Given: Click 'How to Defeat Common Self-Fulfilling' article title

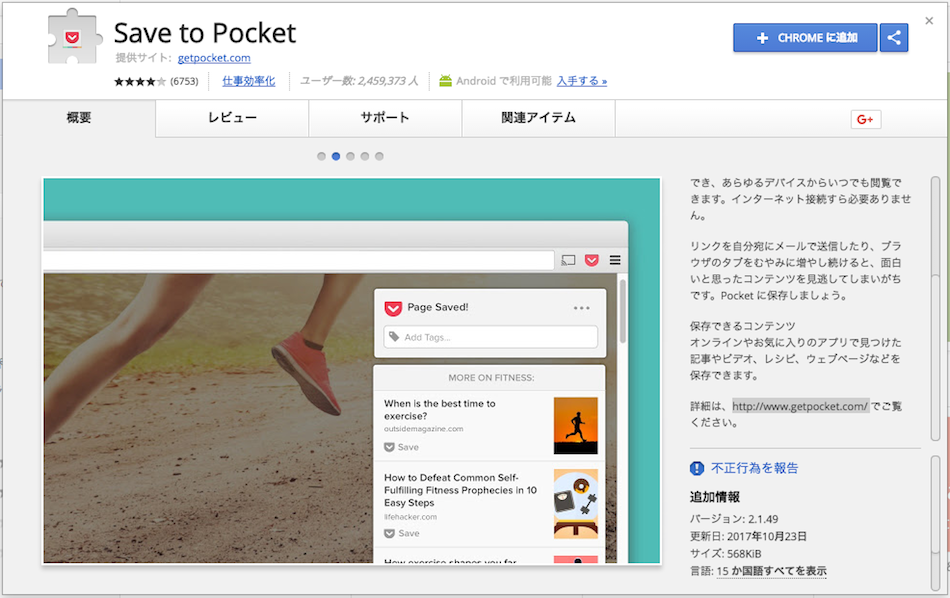Looking at the screenshot, I should [460, 490].
